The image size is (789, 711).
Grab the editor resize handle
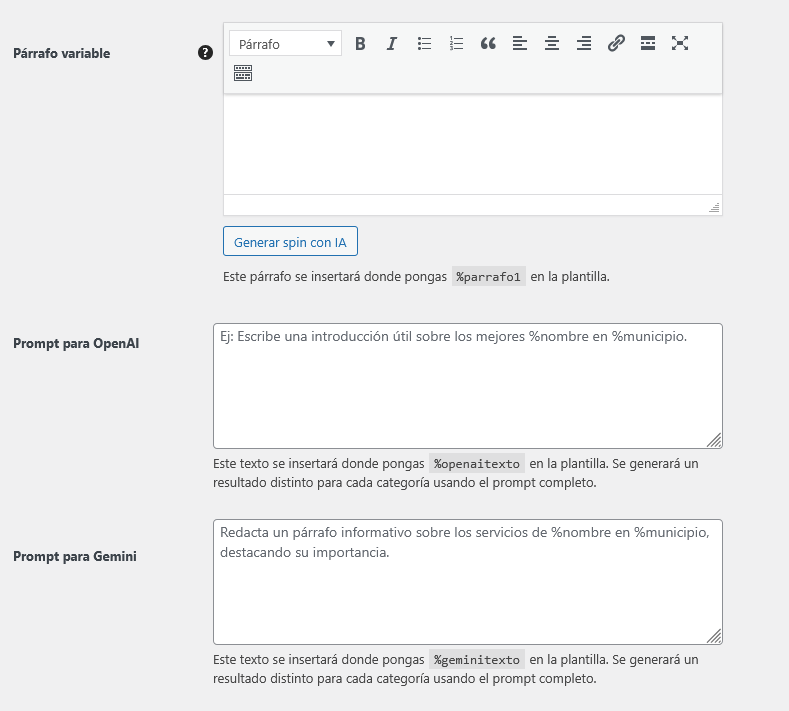tap(714, 207)
